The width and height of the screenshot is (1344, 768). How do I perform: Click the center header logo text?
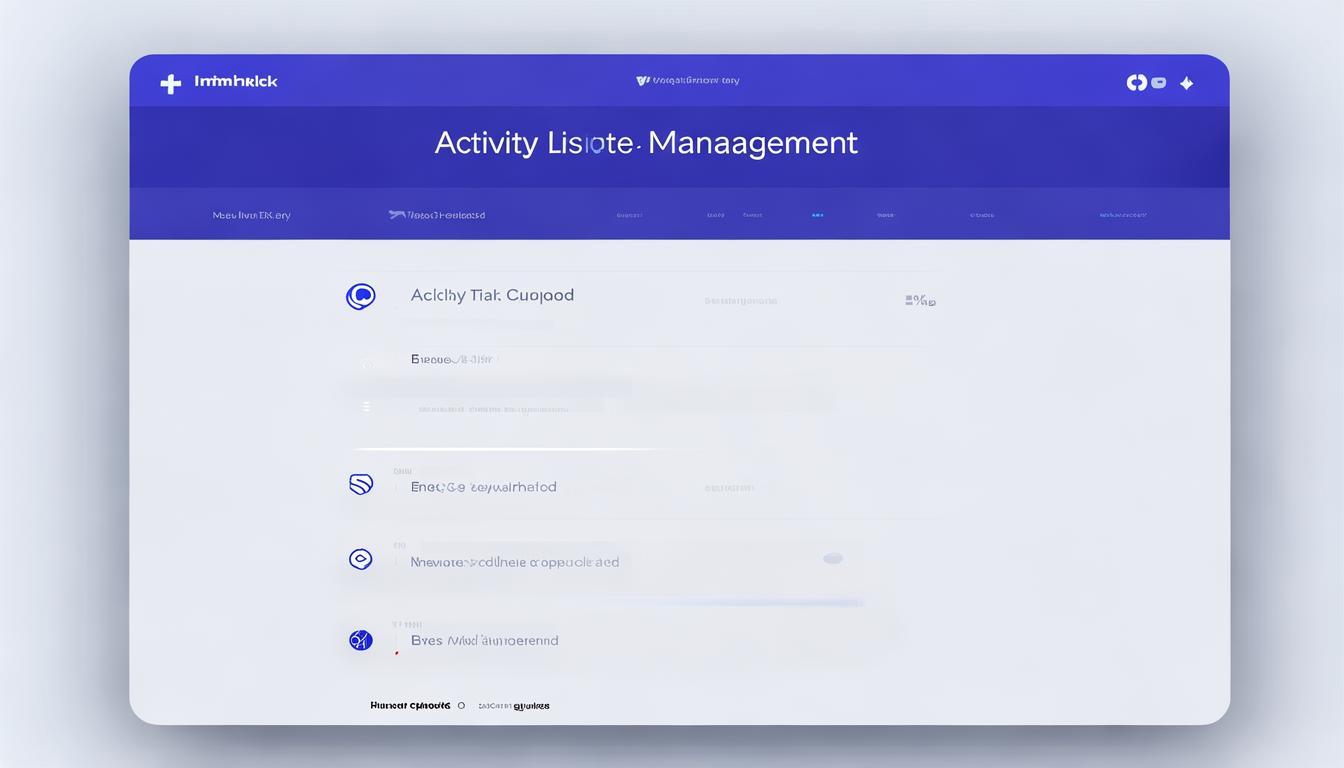tap(688, 81)
